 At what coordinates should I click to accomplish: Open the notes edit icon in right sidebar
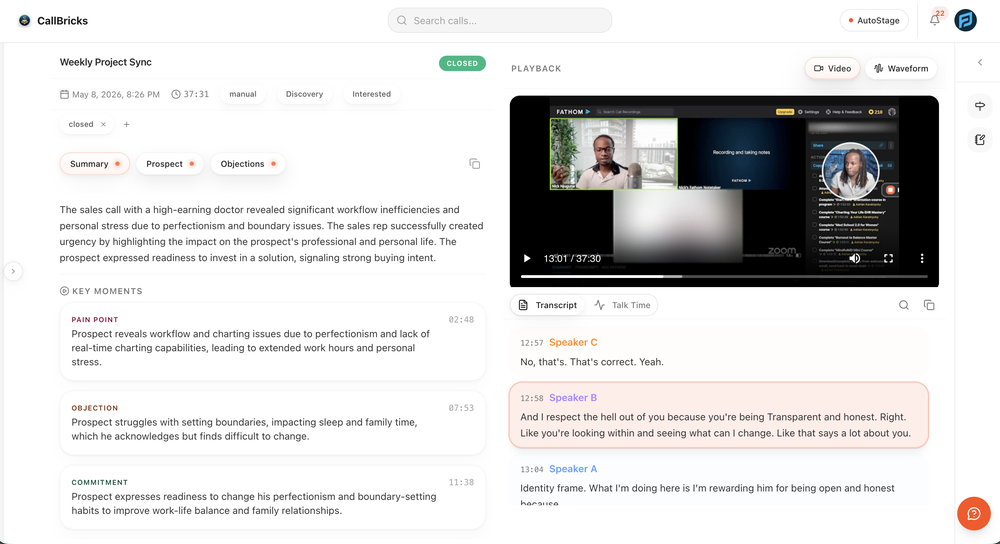click(980, 140)
